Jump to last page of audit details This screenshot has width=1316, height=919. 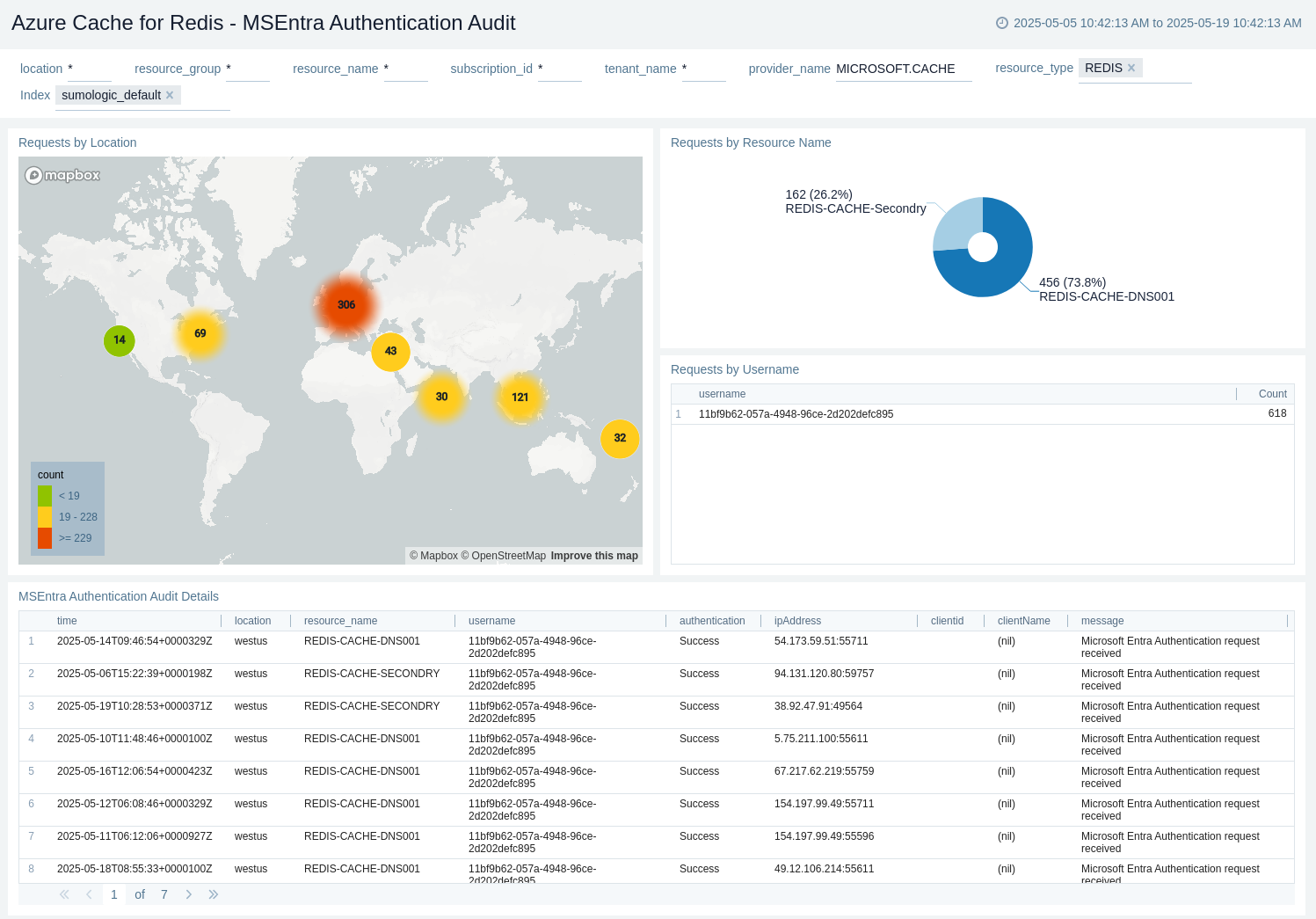tap(213, 894)
